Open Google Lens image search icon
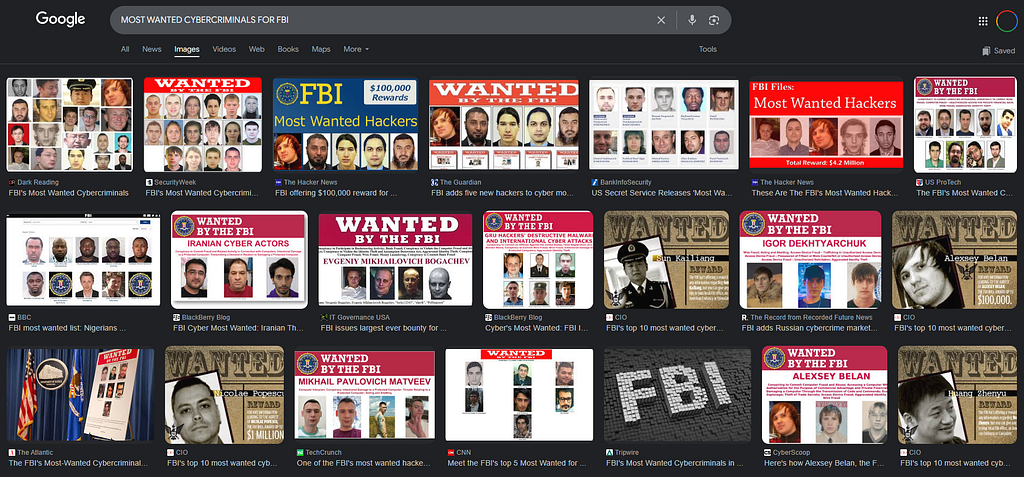The image size is (1024, 477). tap(714, 20)
